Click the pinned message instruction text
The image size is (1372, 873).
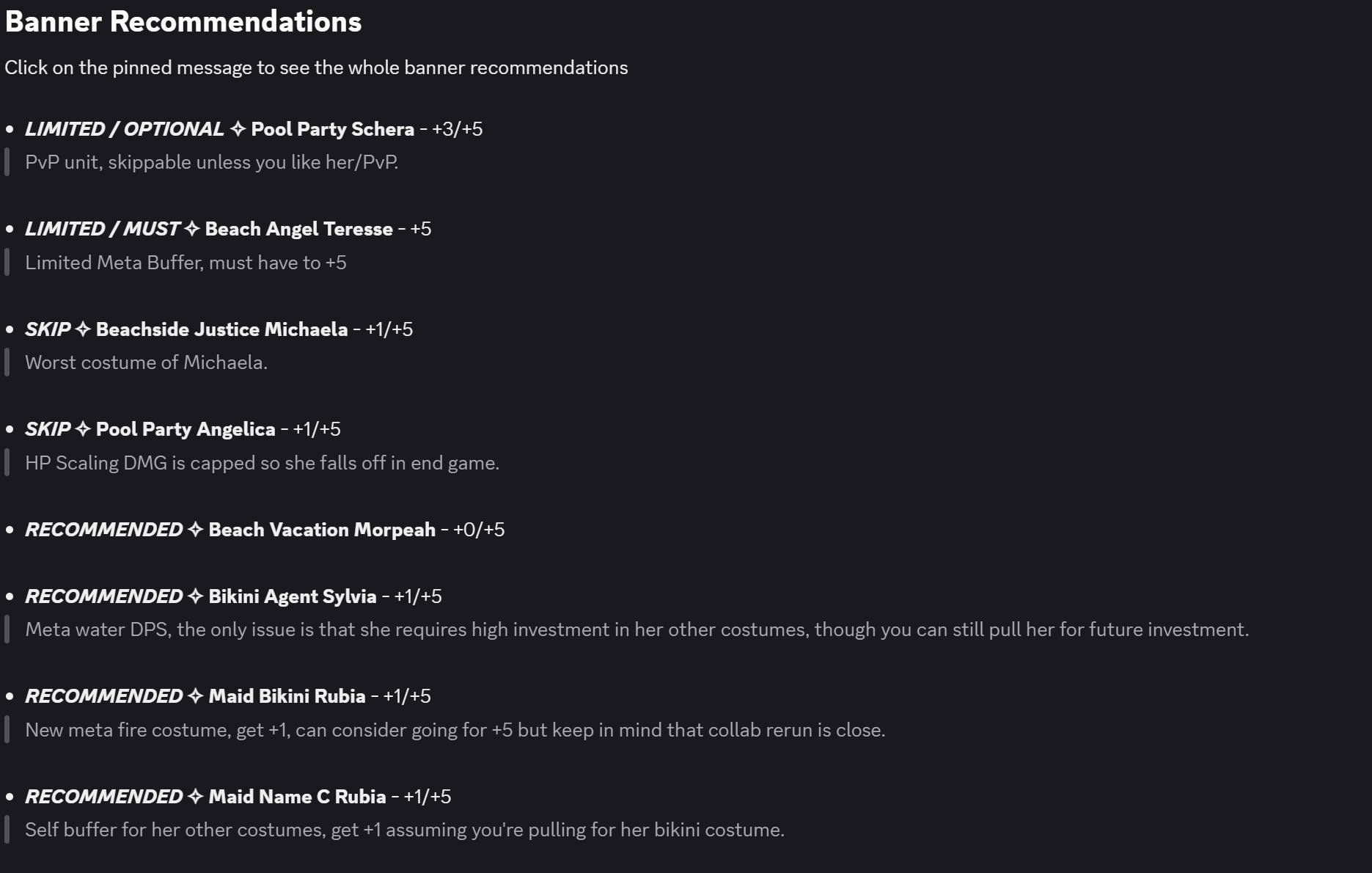316,67
